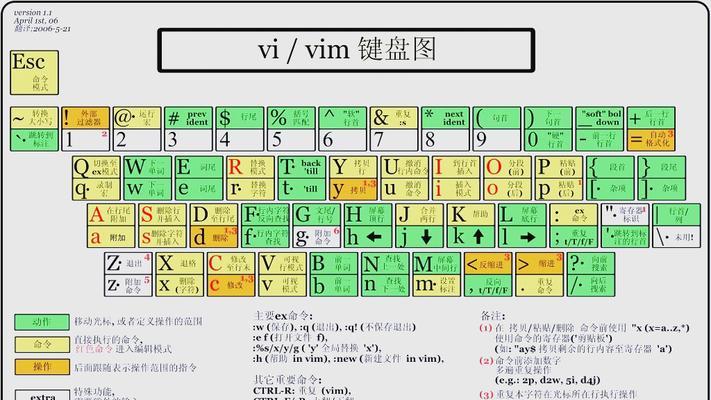
Task: Click the red lowercase s key cell
Action: [162, 236]
